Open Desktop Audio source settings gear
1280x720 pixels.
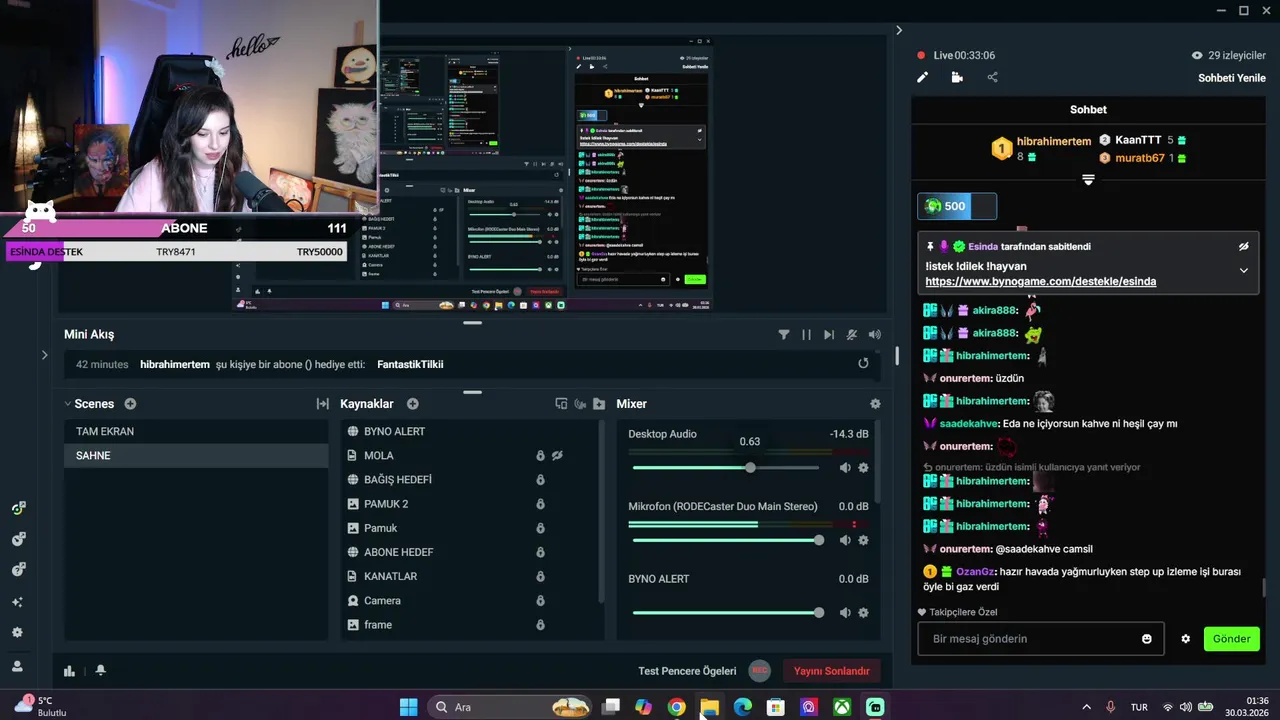[863, 468]
